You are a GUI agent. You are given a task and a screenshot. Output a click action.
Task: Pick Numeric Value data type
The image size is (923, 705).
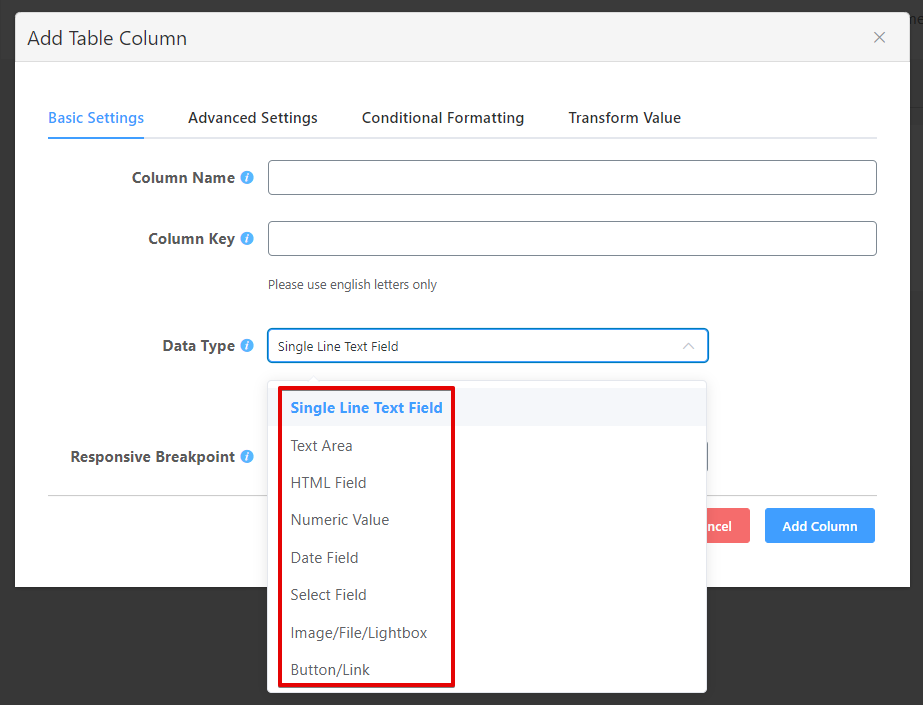click(340, 520)
